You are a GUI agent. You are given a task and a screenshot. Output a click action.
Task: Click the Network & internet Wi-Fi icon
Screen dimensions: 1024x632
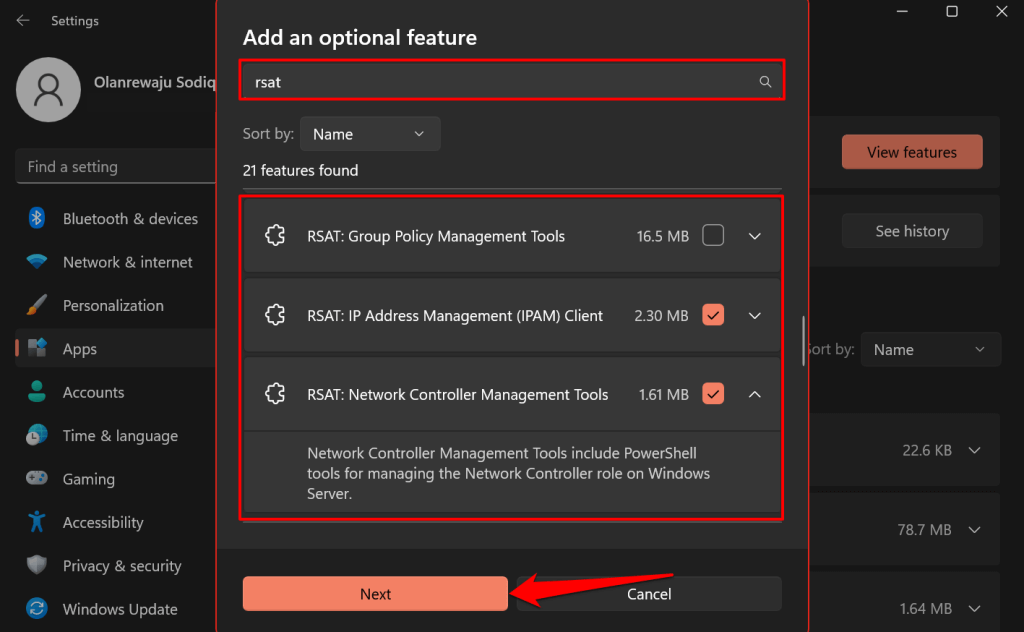click(37, 262)
